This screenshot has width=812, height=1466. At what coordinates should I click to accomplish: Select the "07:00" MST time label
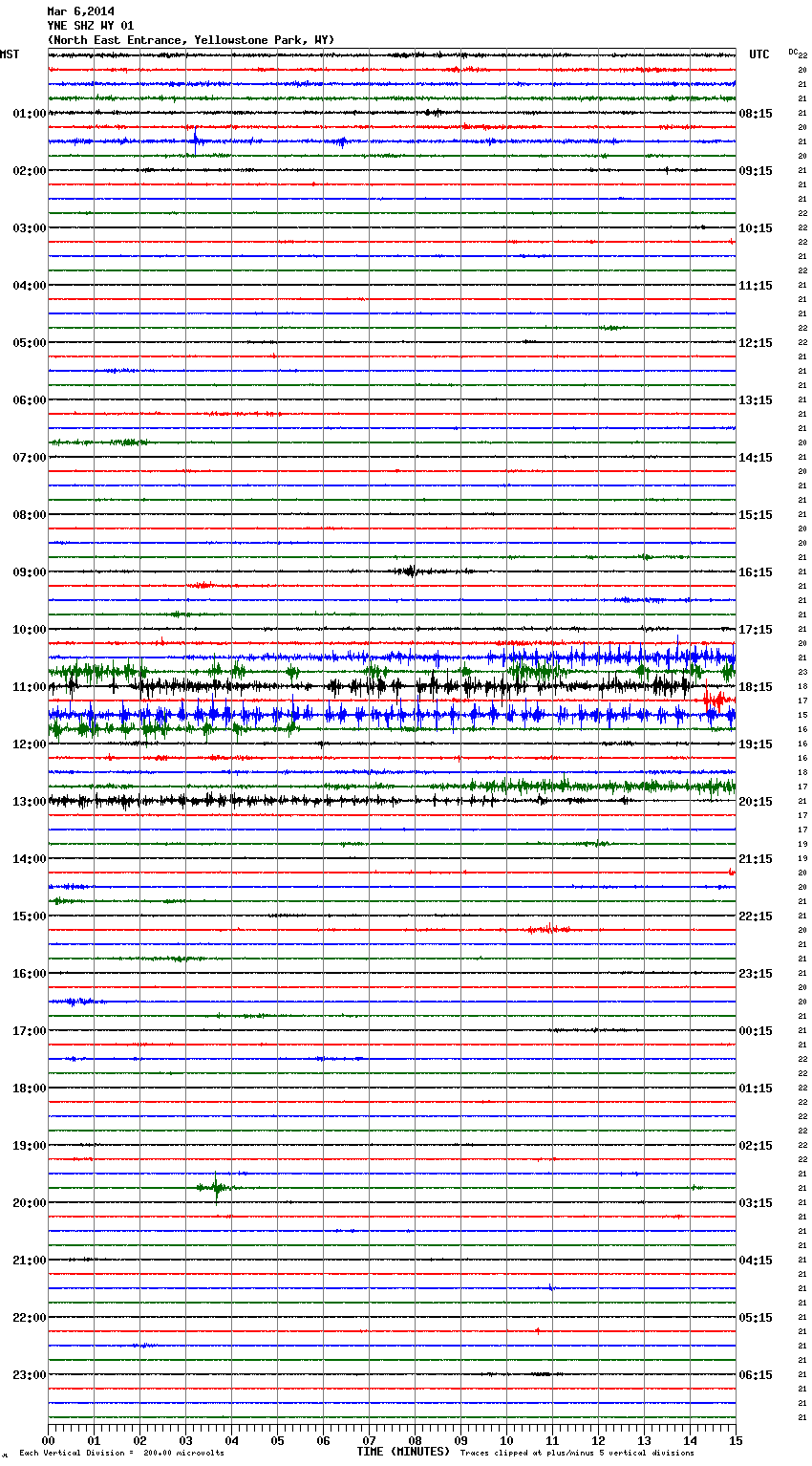tap(30, 458)
